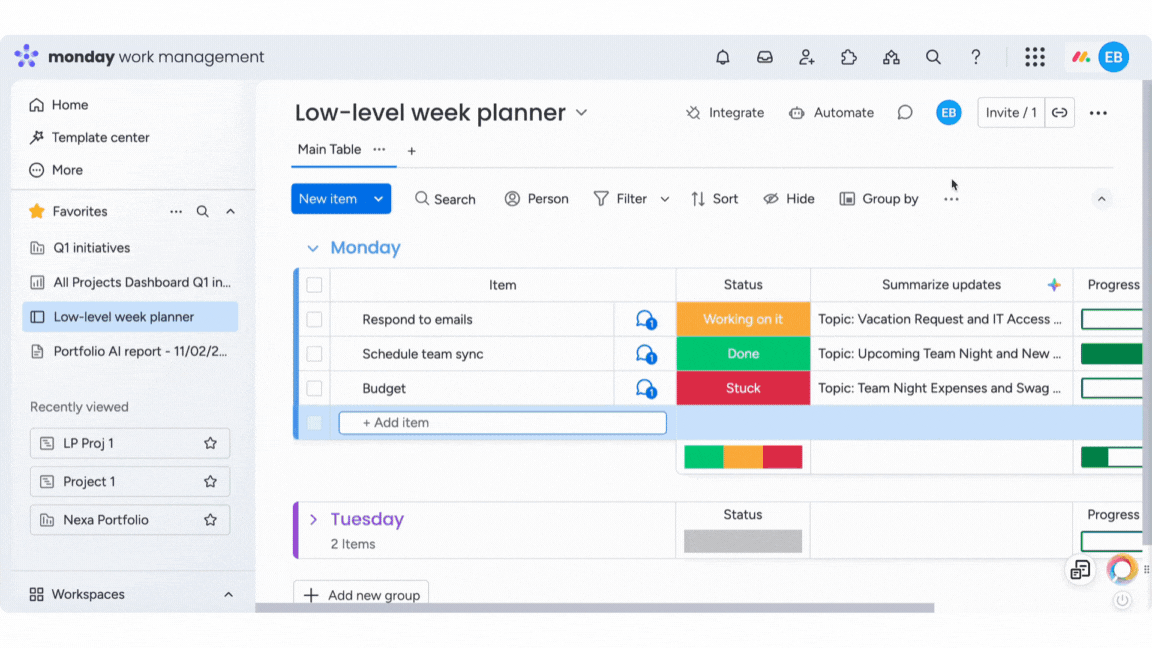This screenshot has height=648, width=1152.
Task: Click the Automate button
Action: [x=831, y=113]
